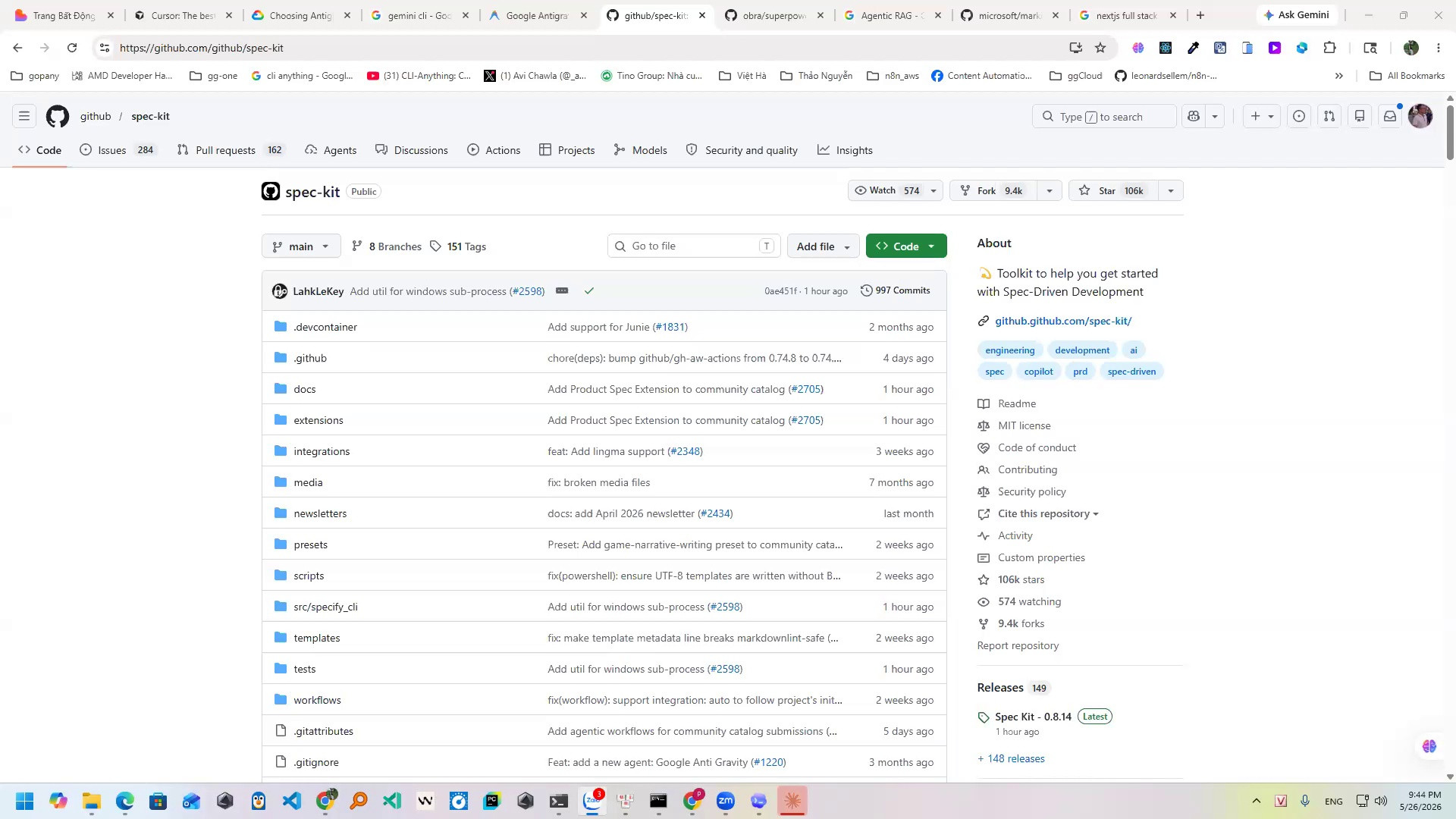Image resolution: width=1456 pixels, height=819 pixels.
Task: Open the browser extensions puzzle icon
Action: (x=1329, y=48)
